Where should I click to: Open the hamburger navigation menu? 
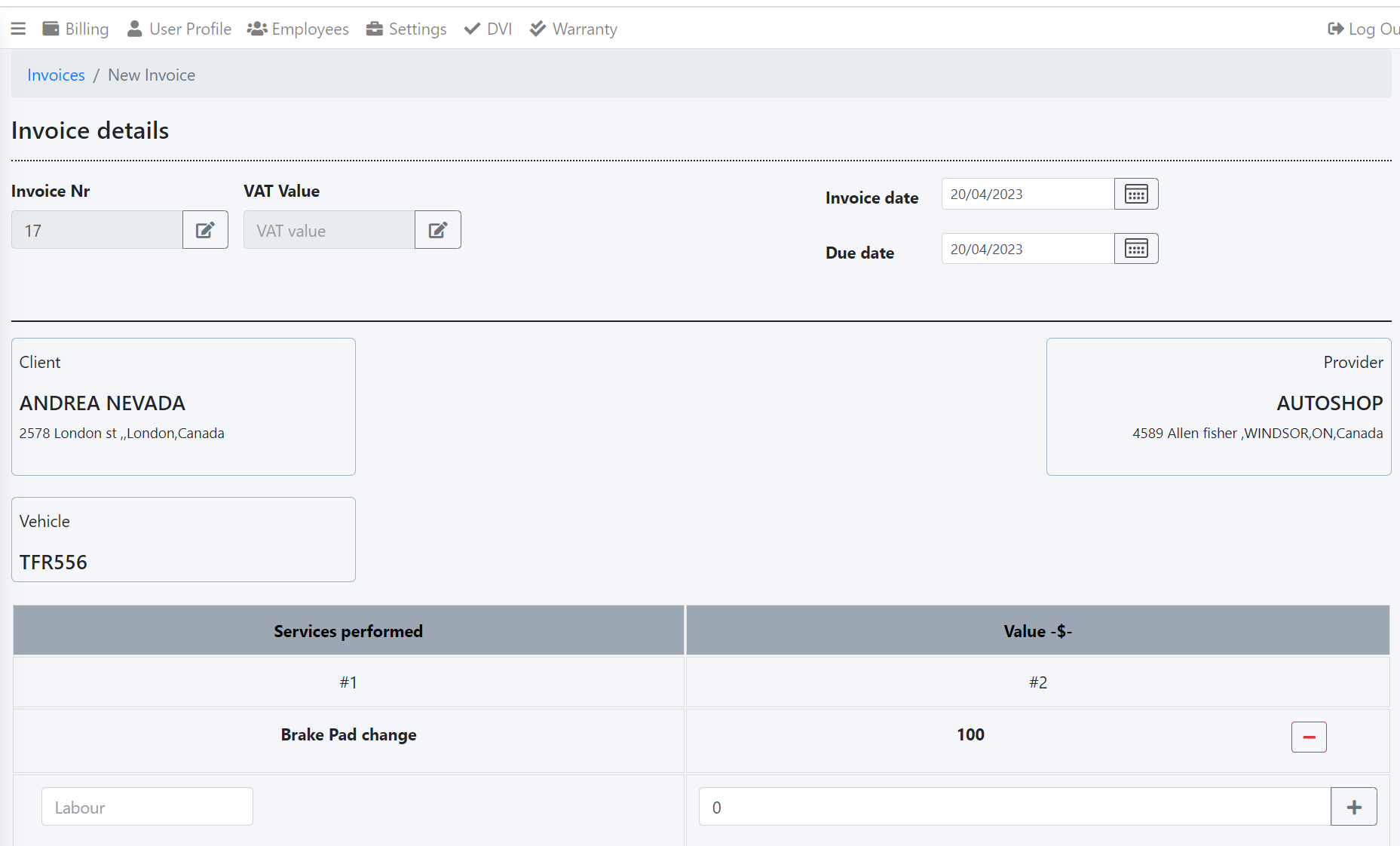click(19, 28)
